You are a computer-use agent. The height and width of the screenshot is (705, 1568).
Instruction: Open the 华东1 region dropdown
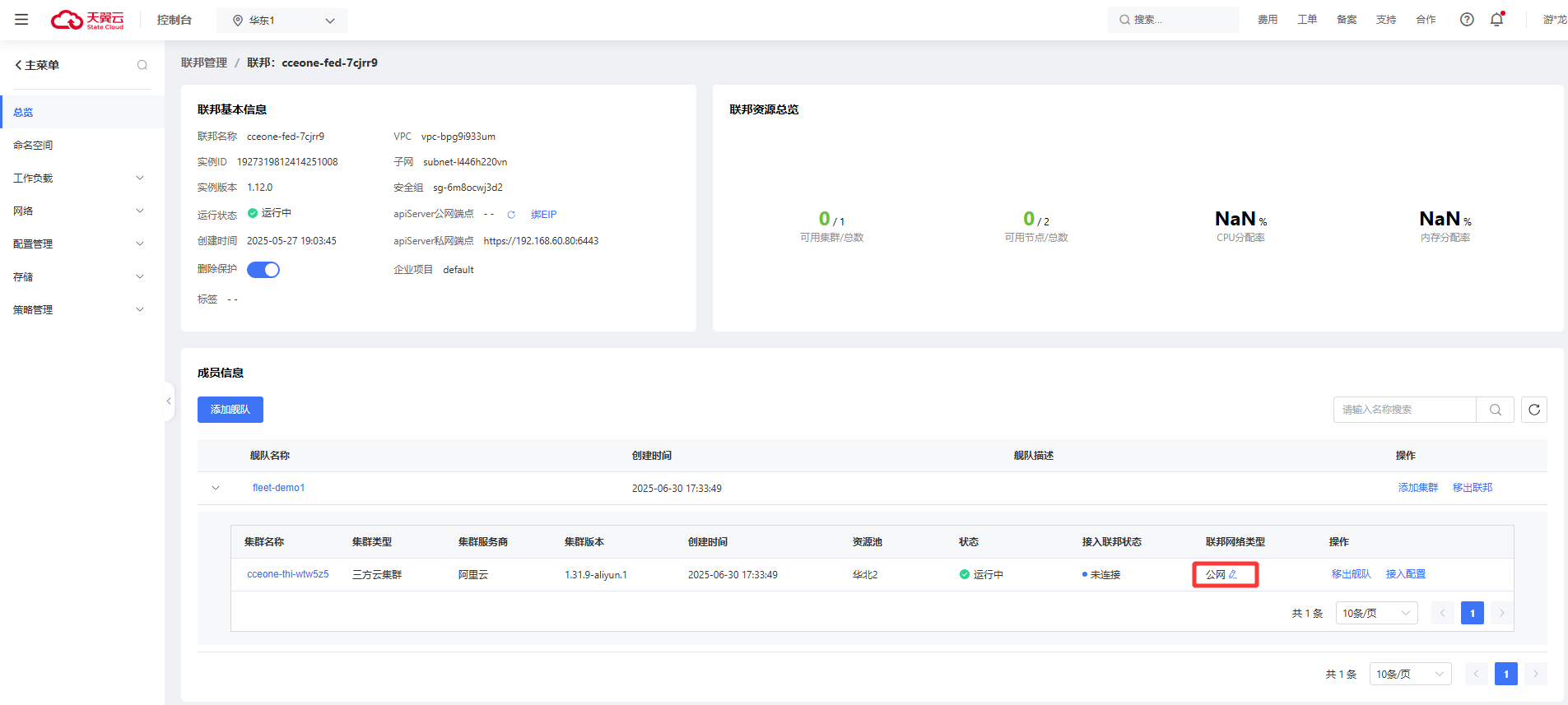[x=282, y=21]
